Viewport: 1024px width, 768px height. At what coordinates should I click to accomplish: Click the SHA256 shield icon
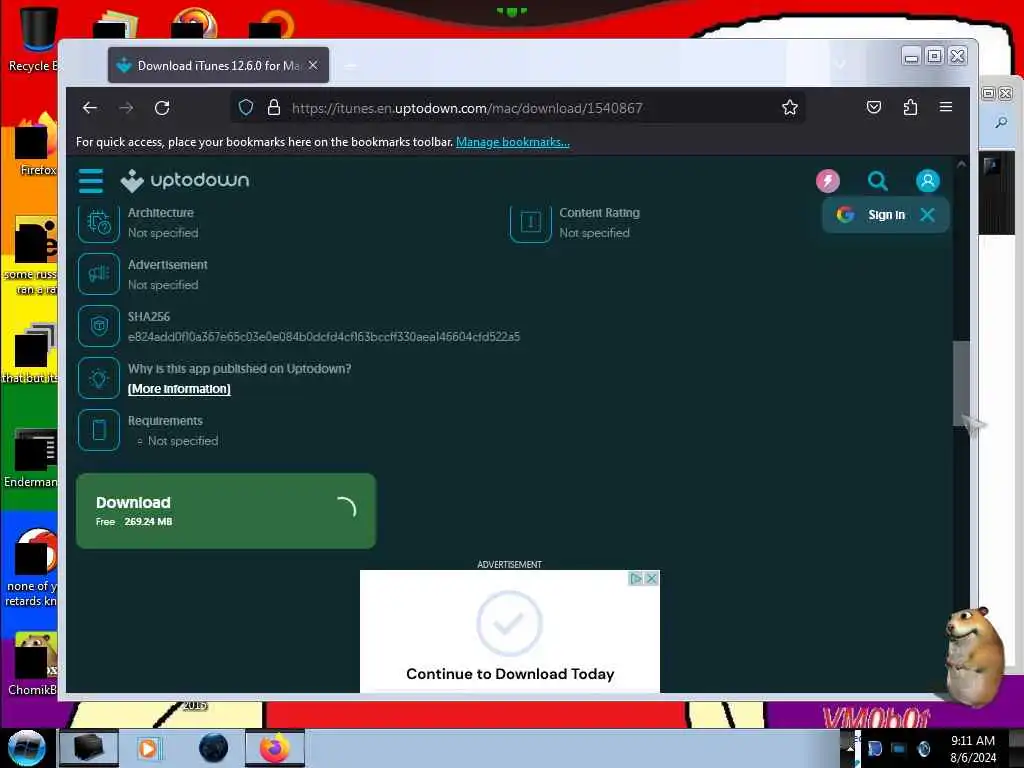99,326
